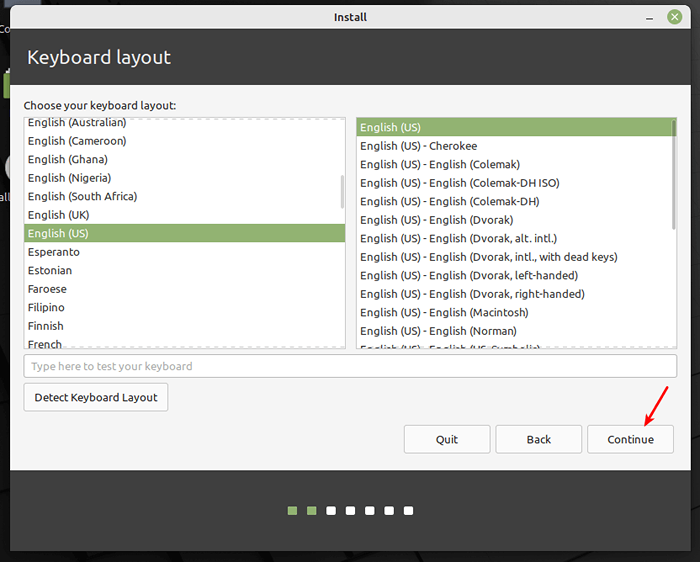Viewport: 700px width, 562px height.
Task: Choose English (UK) layout
Action: pos(184,215)
